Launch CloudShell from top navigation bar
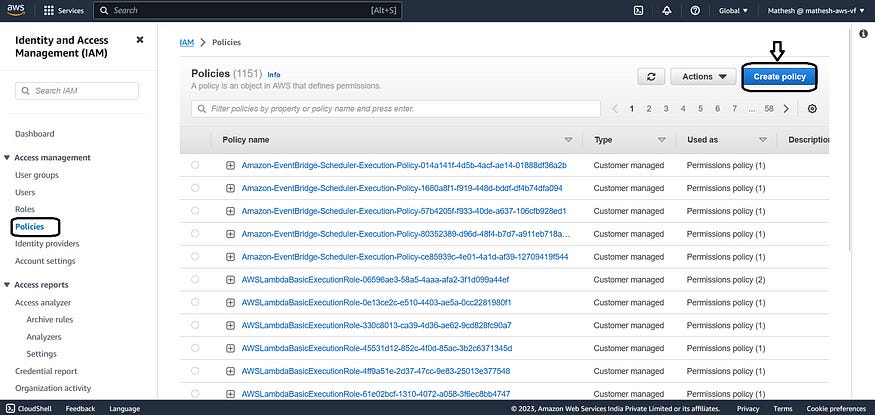Screen dimensions: 875x415 [638, 11]
